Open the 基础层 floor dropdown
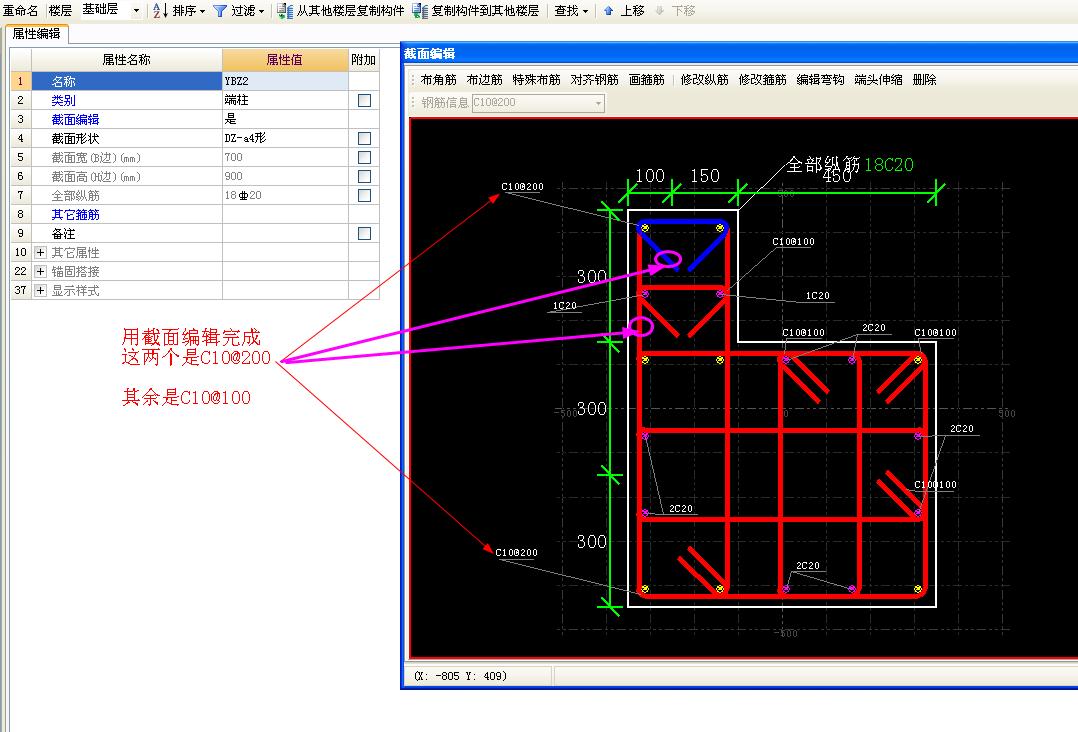1078x732 pixels. tap(136, 11)
